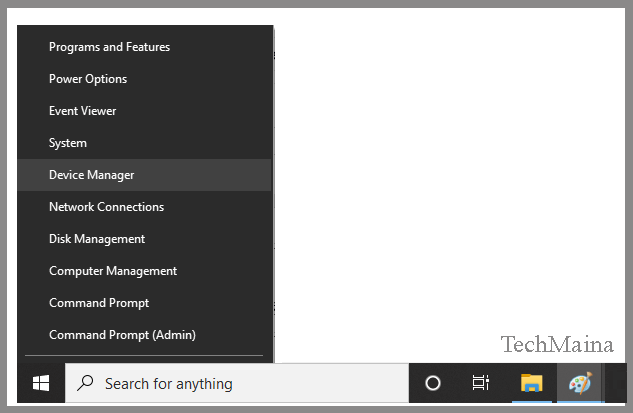Launch Command Prompt
633x413 pixels.
tap(99, 303)
